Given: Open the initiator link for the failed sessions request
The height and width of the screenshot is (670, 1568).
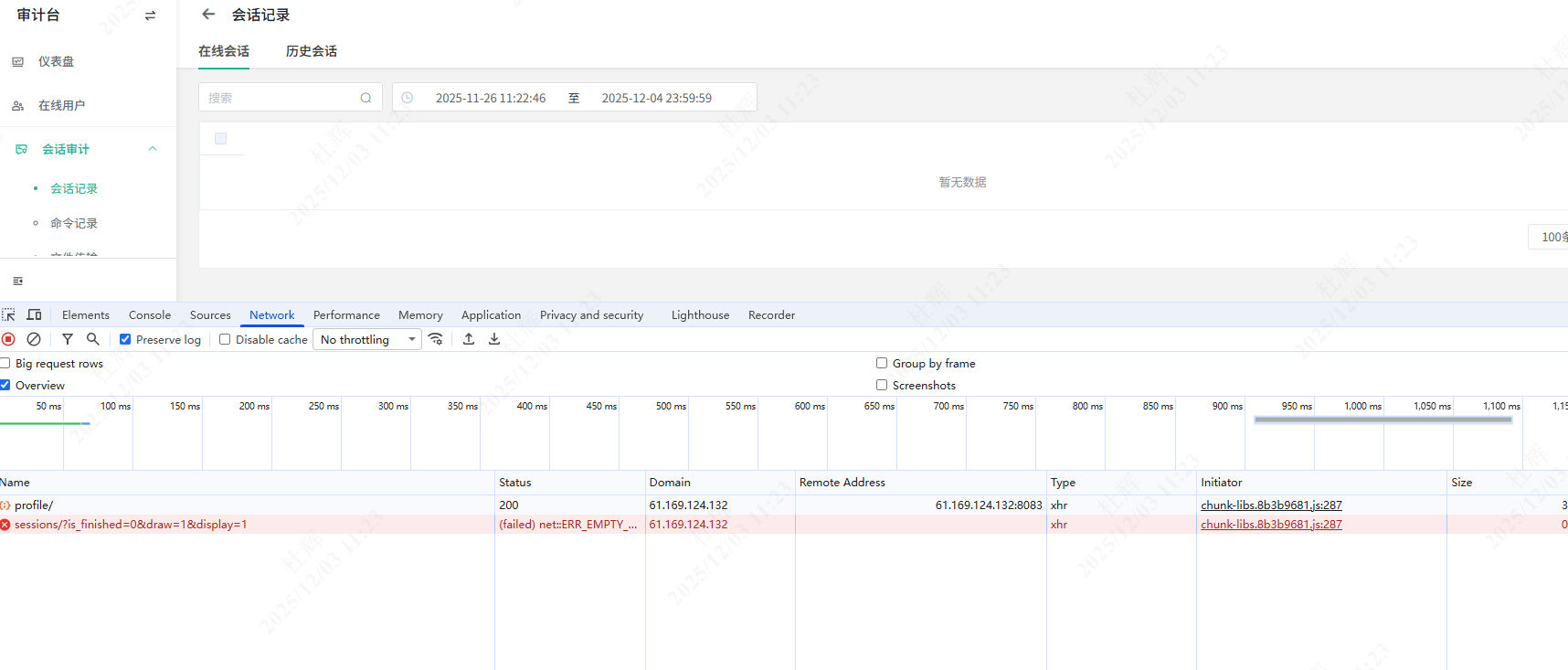Looking at the screenshot, I should 1271,525.
